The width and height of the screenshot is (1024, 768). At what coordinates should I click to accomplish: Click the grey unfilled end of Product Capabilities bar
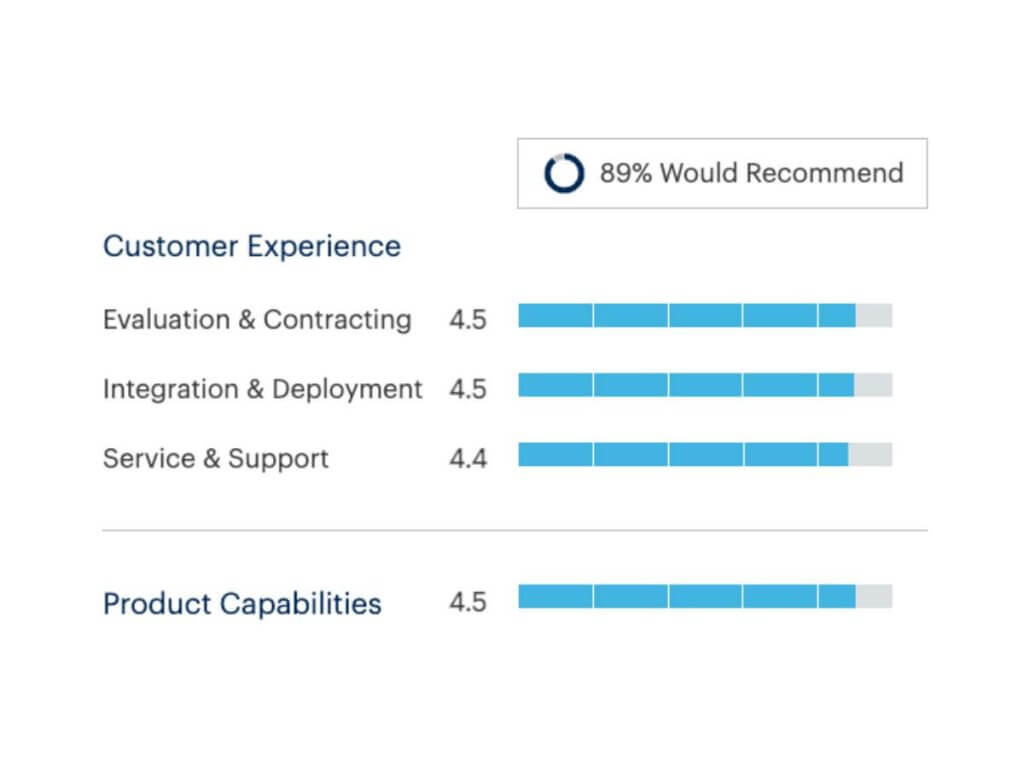874,596
